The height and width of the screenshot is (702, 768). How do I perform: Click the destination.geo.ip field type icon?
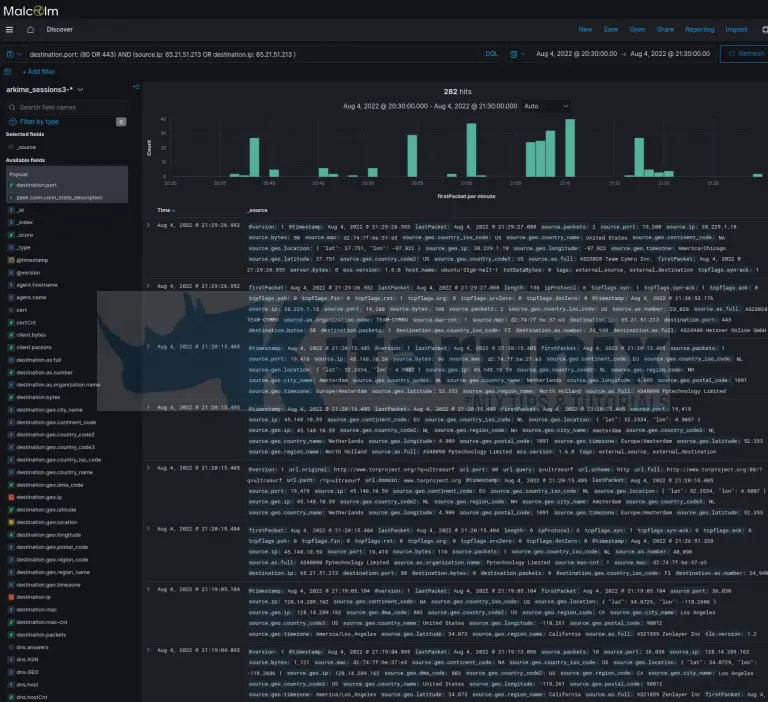point(10,497)
